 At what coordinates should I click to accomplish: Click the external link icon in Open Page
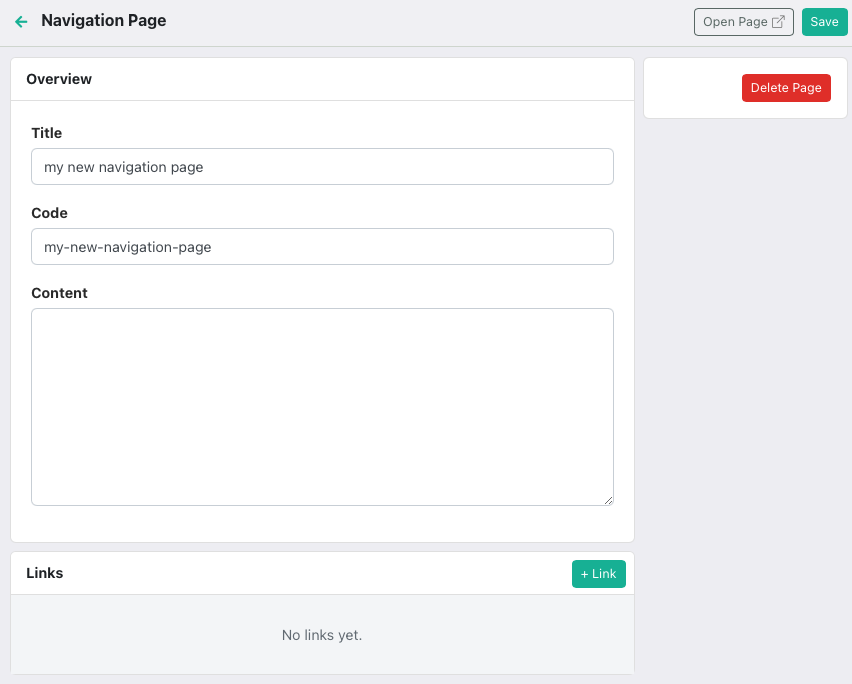tap(779, 22)
